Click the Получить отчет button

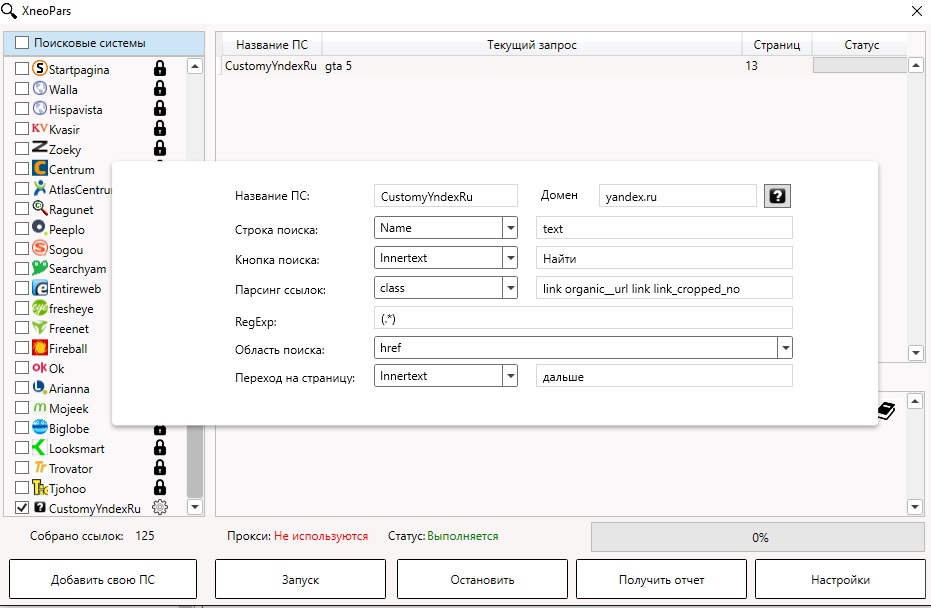coord(661,580)
